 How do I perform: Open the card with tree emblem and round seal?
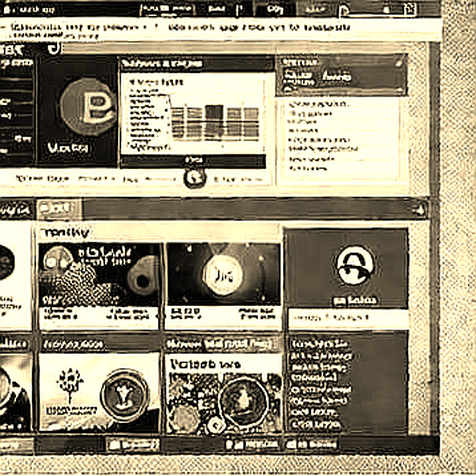[x=99, y=392]
